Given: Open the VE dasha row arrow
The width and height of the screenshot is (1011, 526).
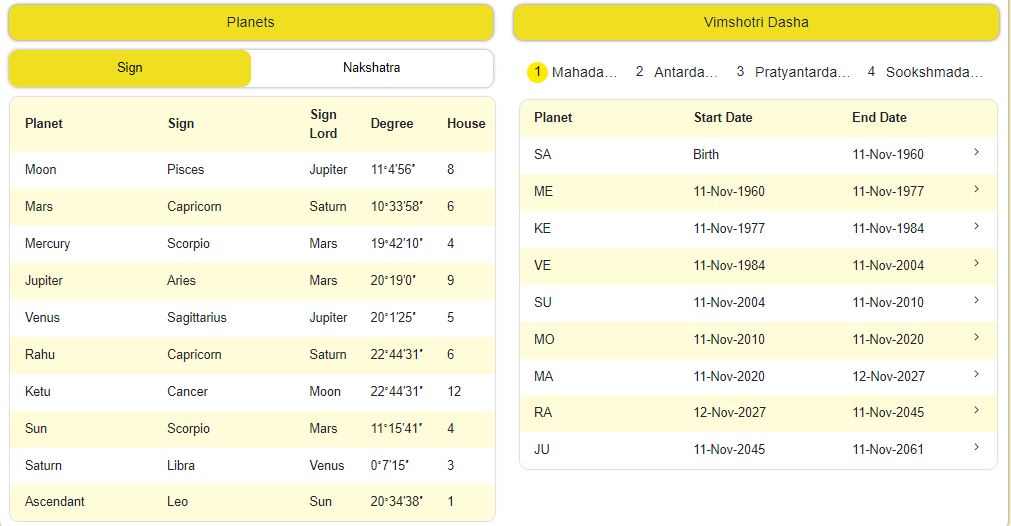Looking at the screenshot, I should pyautogui.click(x=976, y=263).
